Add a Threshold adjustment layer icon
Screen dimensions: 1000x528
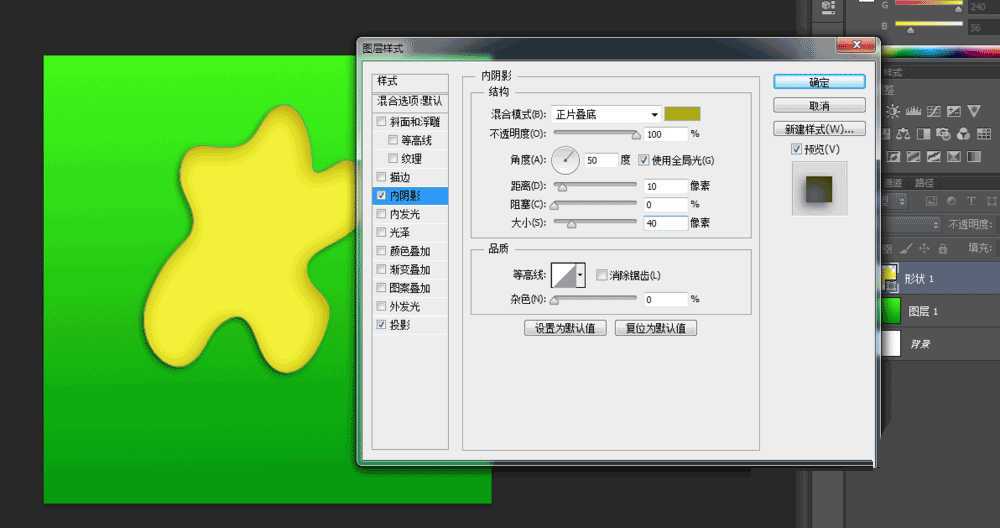[934, 157]
